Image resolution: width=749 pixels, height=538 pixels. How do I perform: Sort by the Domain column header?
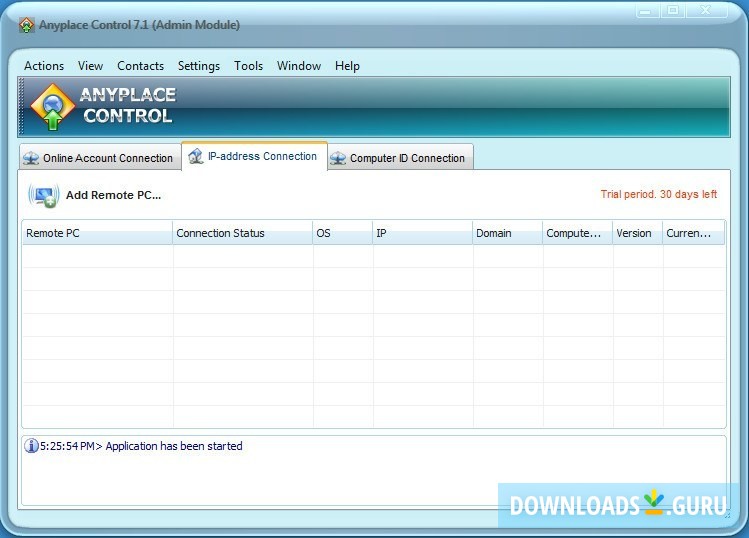507,233
